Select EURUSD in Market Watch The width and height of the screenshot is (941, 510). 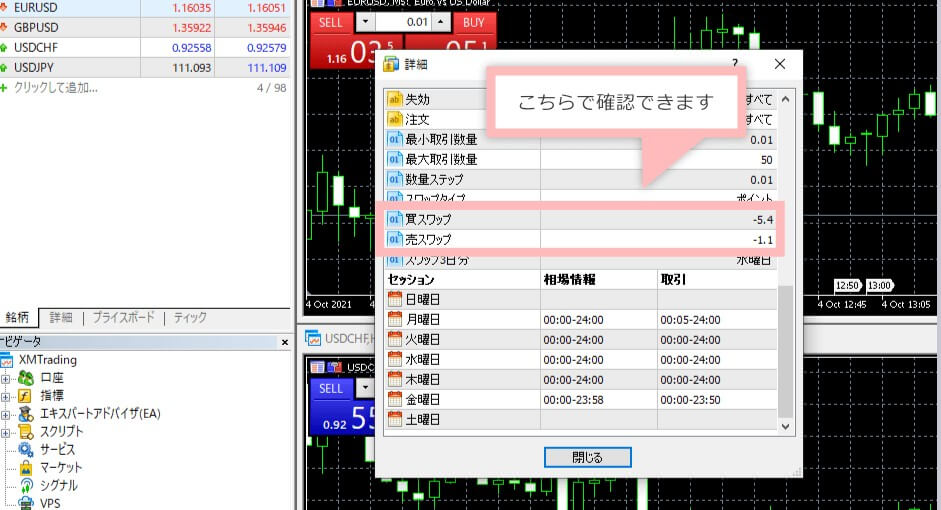144,8
